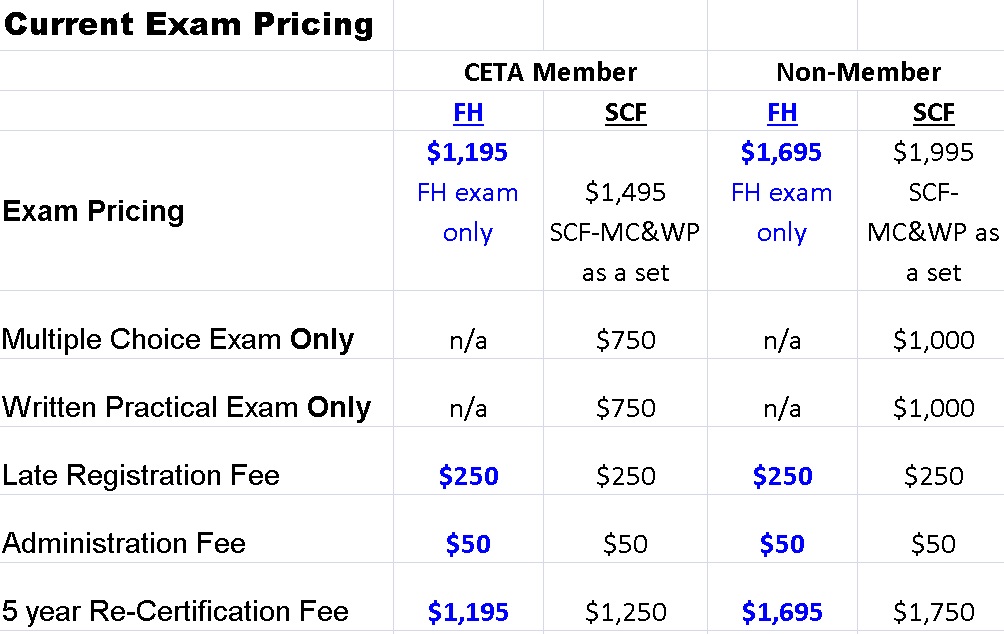The image size is (1004, 634).
Task: Click the SCF heading under CETA Member
Action: click(x=626, y=113)
